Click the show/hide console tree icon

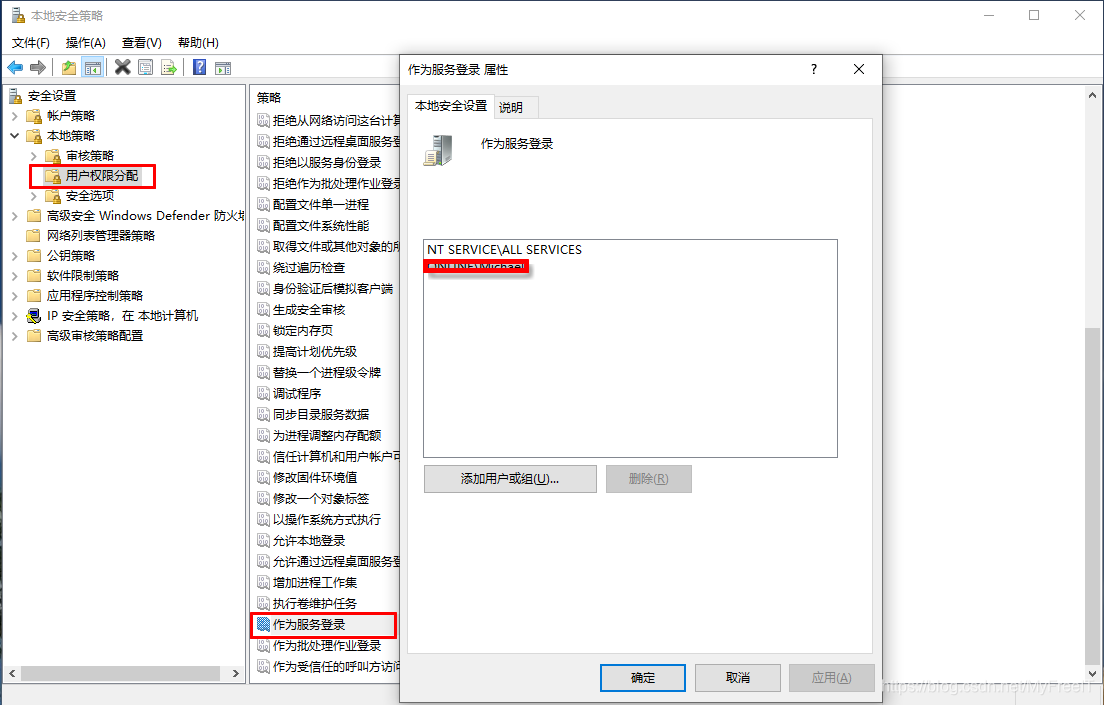pyautogui.click(x=92, y=68)
